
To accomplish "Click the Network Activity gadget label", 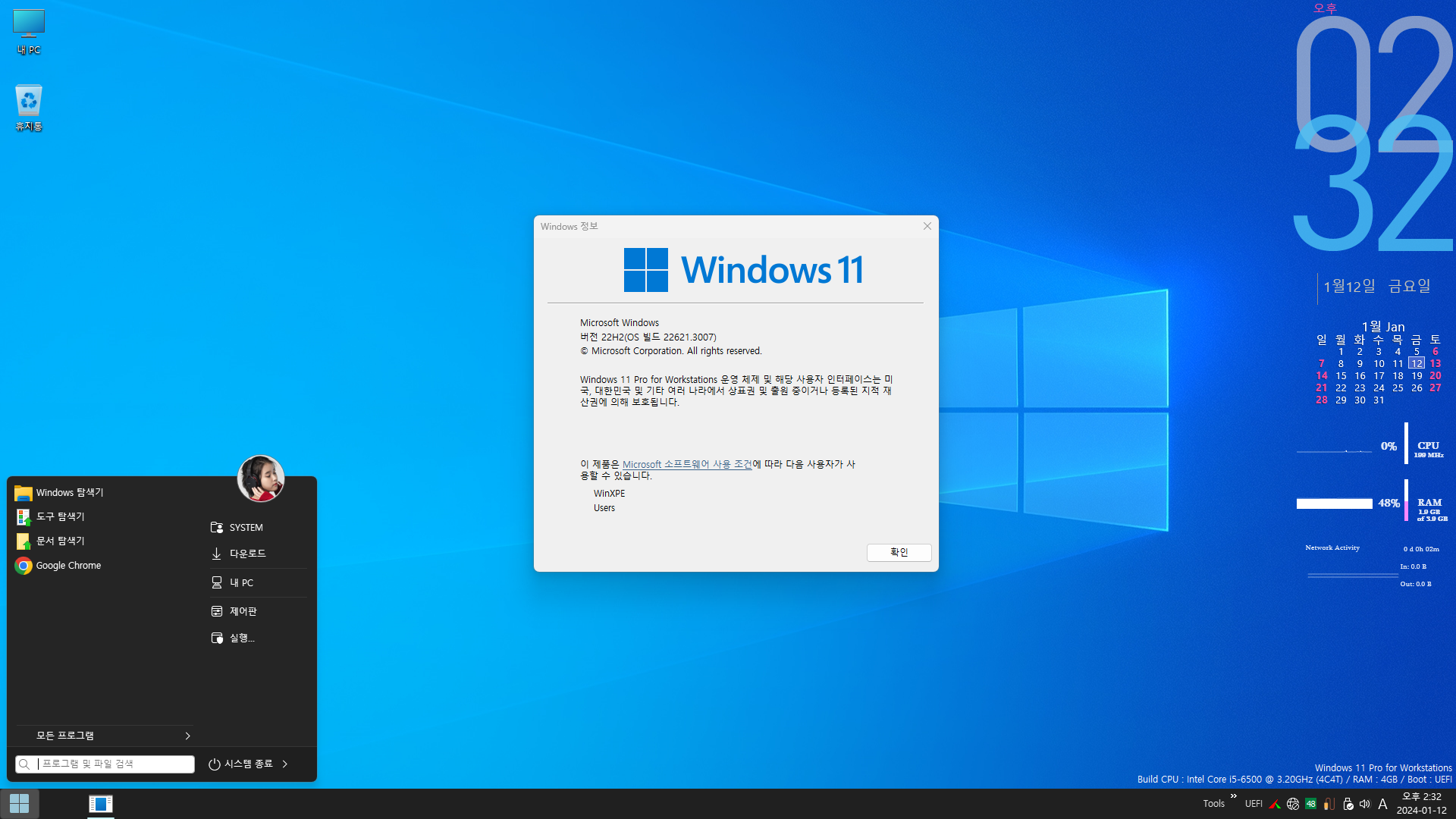I will coord(1332,548).
